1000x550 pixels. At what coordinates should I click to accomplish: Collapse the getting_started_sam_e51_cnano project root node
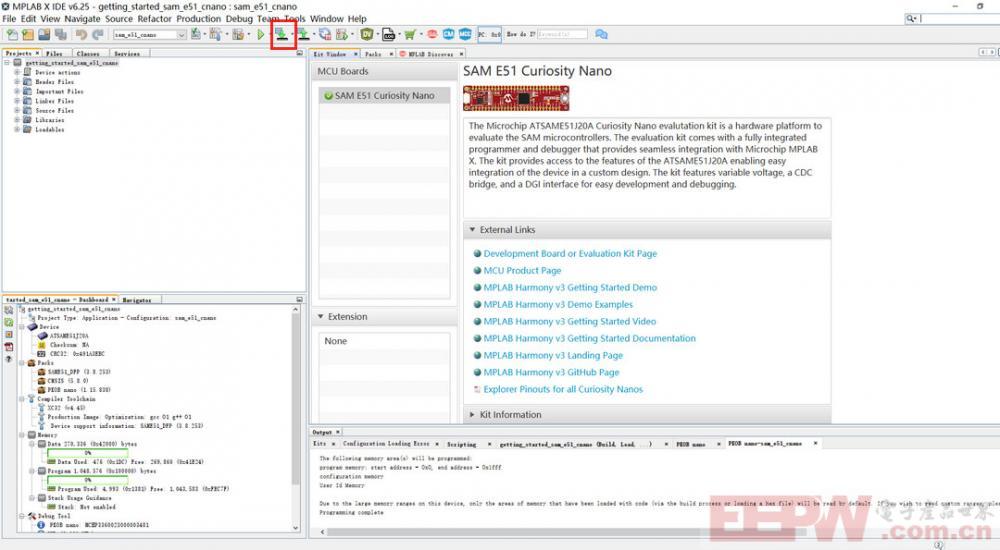(7, 63)
